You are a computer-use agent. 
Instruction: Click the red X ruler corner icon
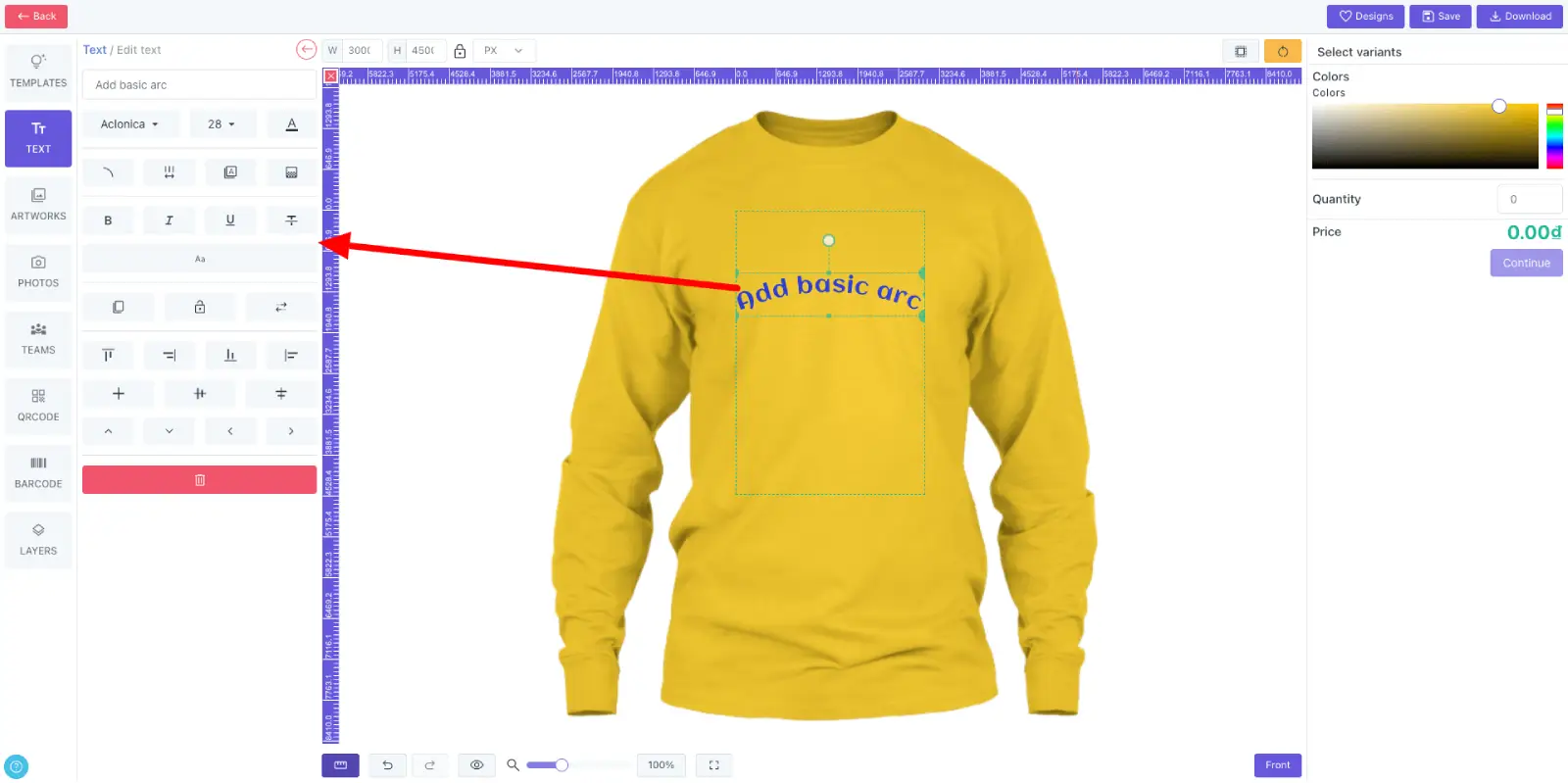point(330,75)
